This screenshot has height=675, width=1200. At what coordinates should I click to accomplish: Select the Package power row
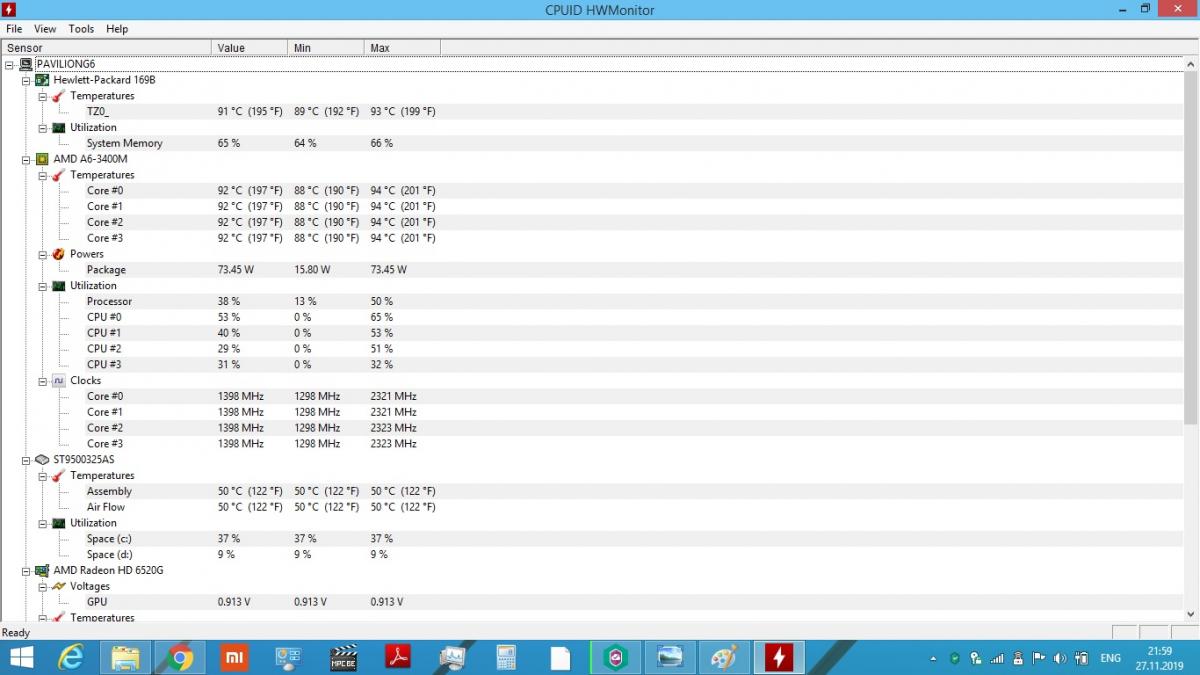click(592, 270)
